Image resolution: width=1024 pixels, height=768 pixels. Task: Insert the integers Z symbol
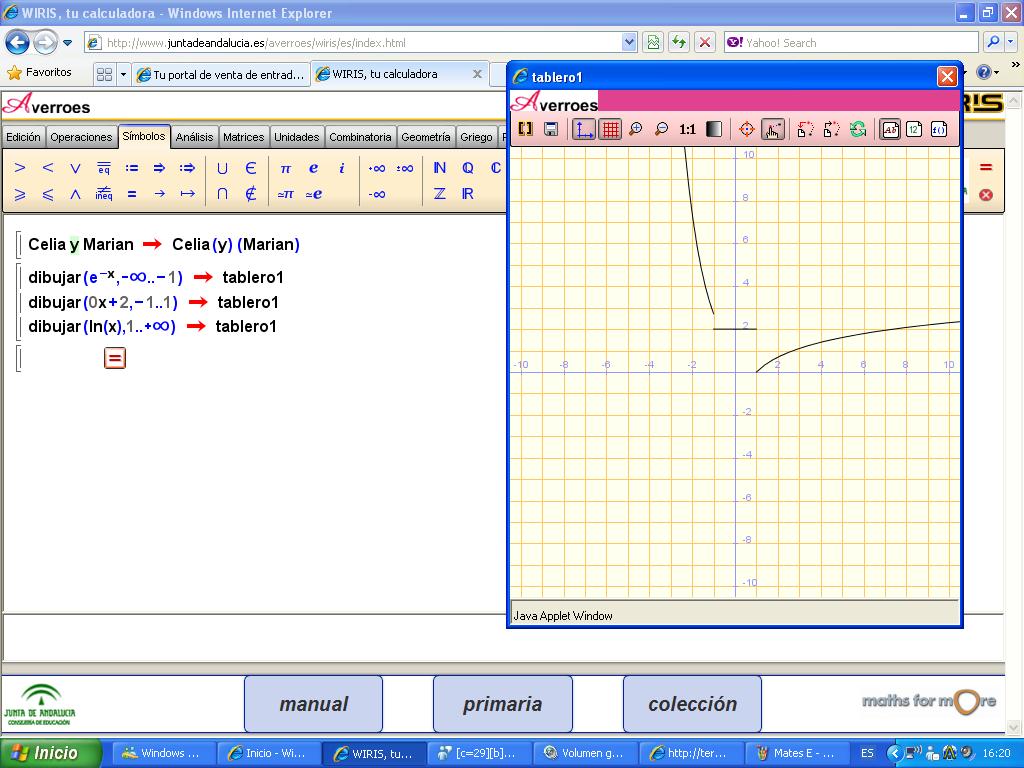click(x=440, y=194)
